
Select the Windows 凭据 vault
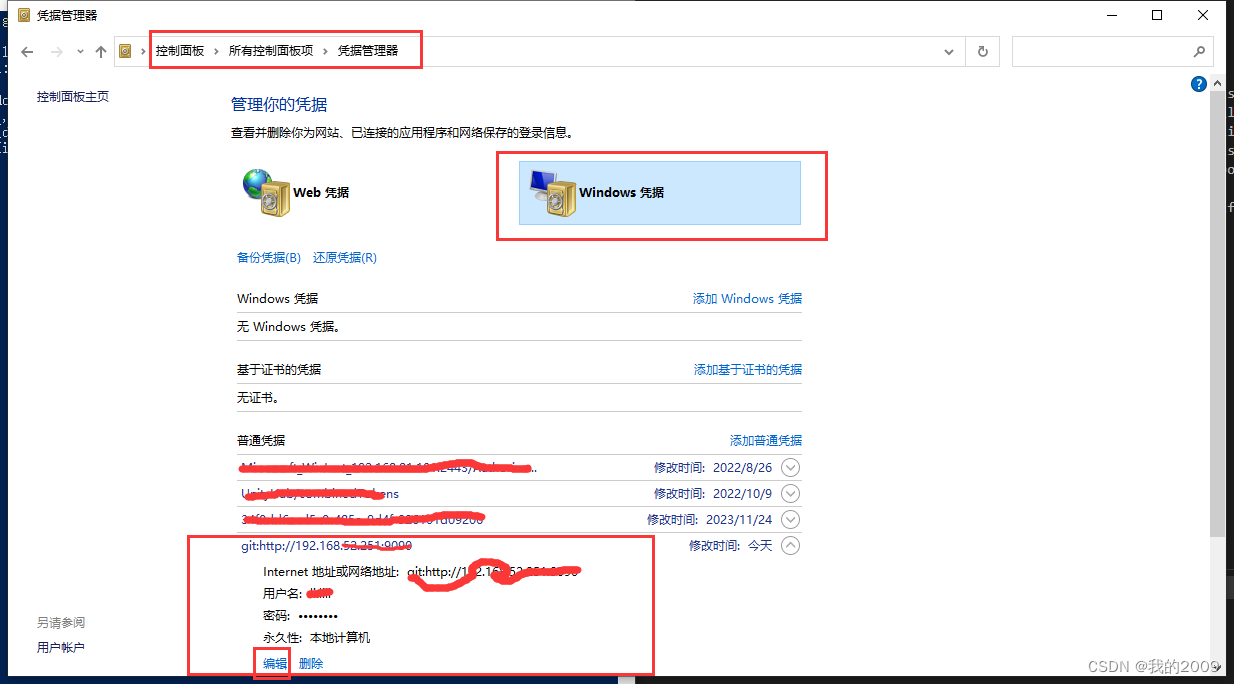(660, 192)
